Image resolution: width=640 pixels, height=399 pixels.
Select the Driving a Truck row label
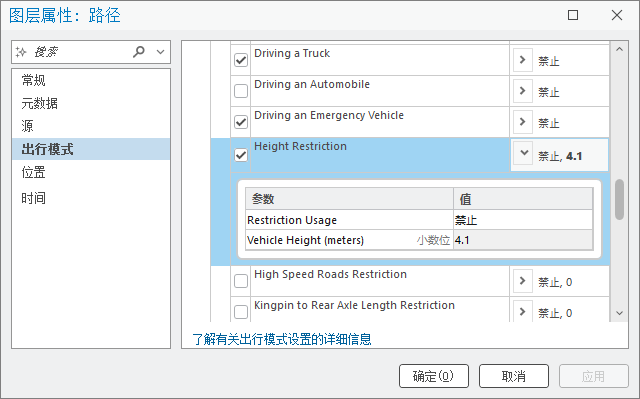point(292,53)
